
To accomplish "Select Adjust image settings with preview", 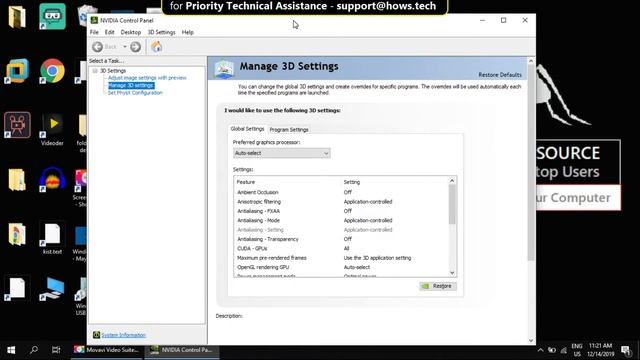I will [x=147, y=78].
